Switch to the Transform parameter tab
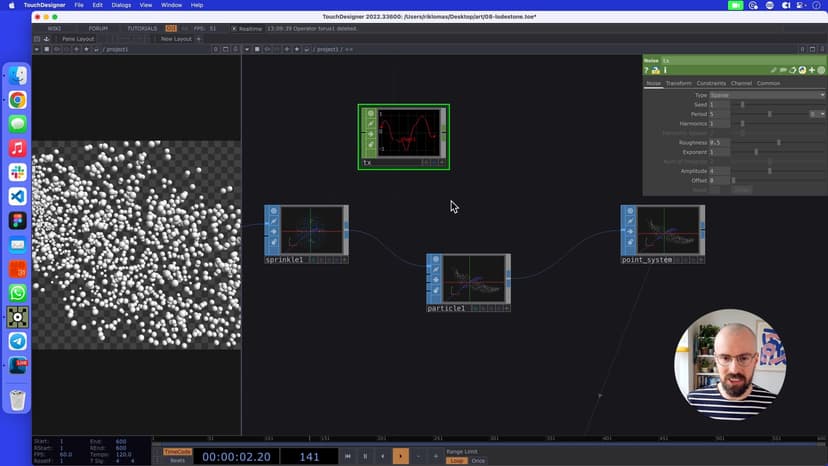Viewport: 828px width, 466px height. pyautogui.click(x=678, y=83)
